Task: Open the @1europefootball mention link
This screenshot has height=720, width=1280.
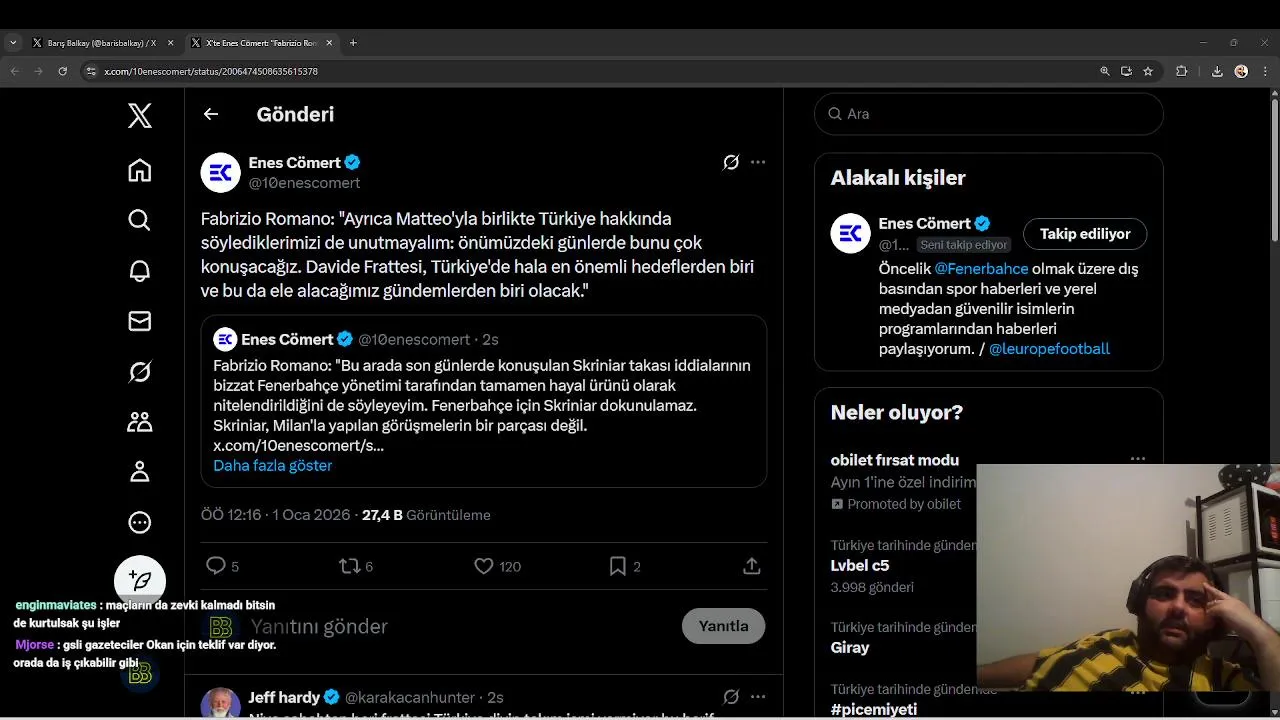Action: [x=1049, y=348]
